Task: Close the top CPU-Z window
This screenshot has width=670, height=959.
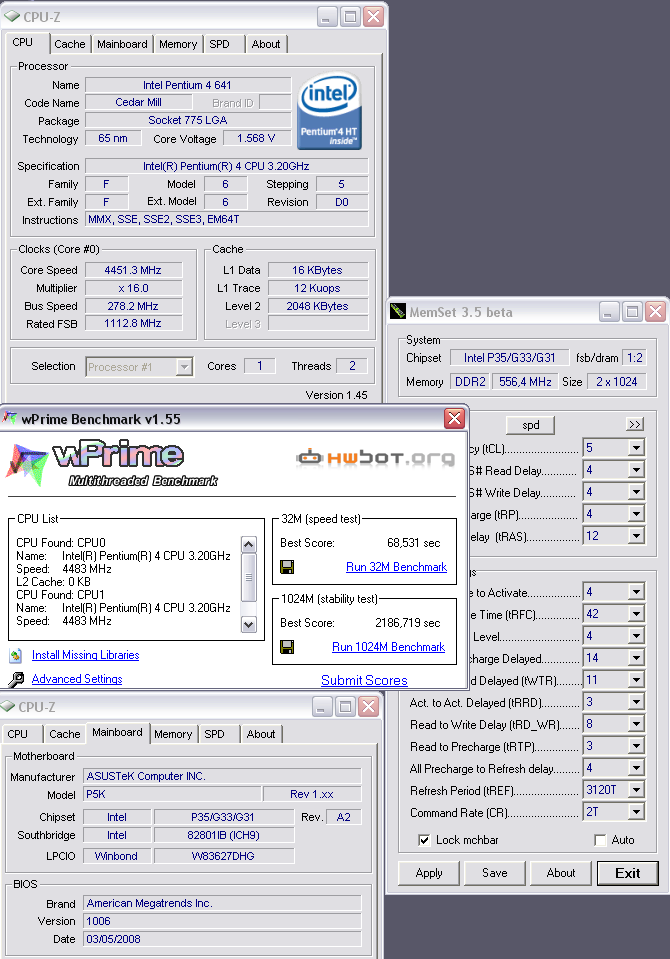Action: [373, 17]
